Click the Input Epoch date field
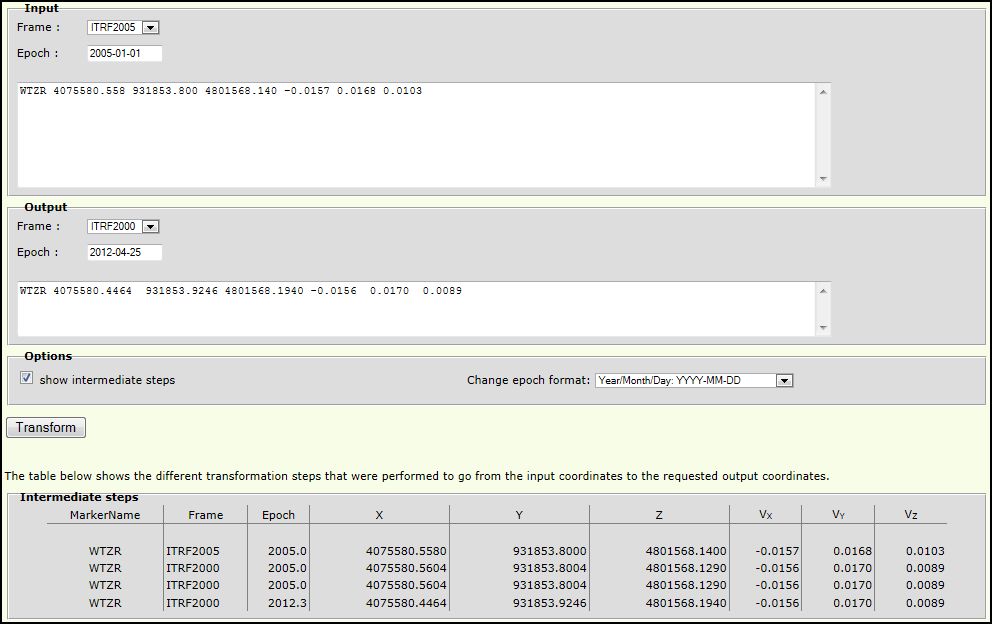This screenshot has height=624, width=992. [124, 54]
